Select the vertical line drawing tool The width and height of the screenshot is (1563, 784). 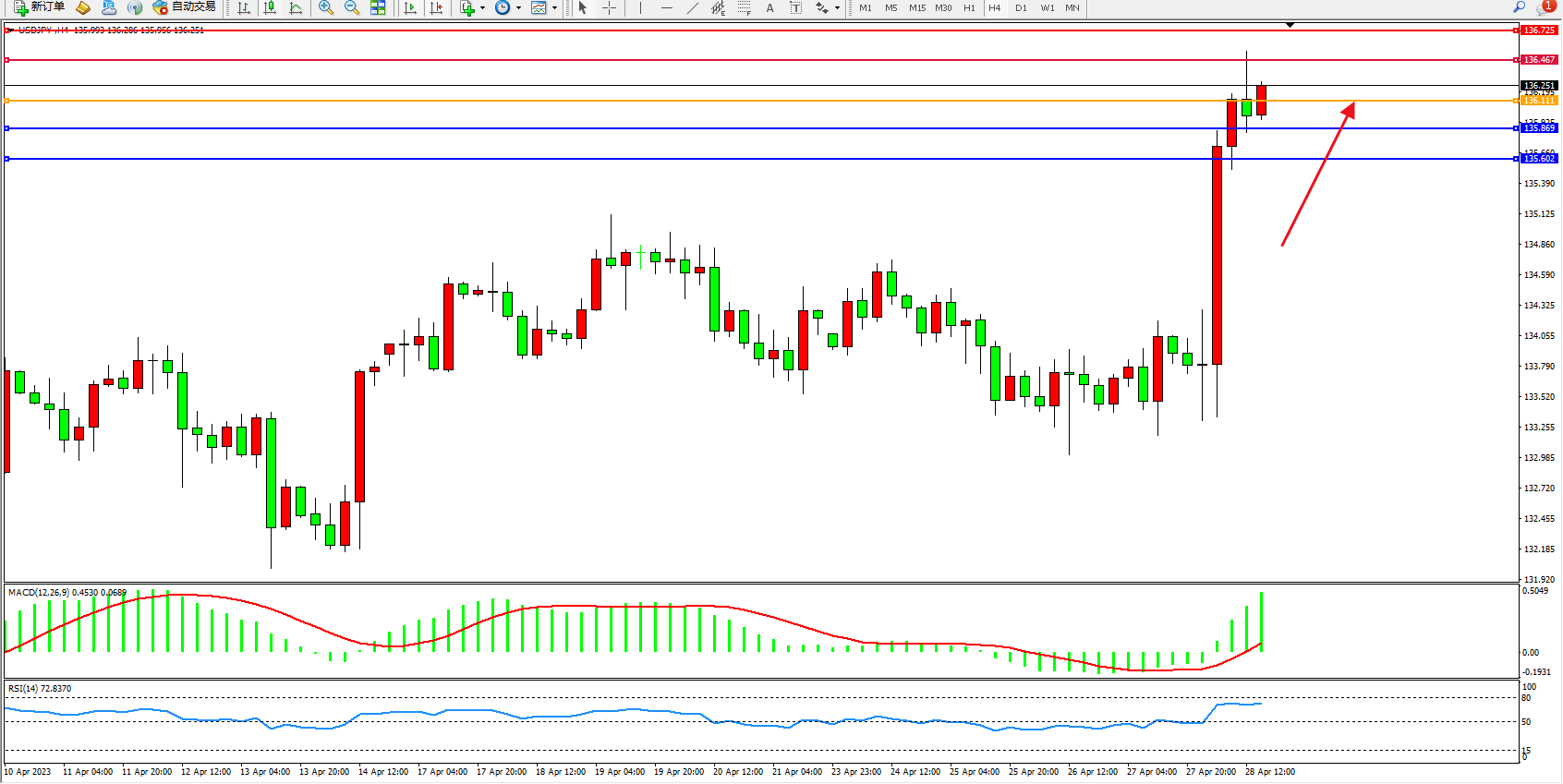pyautogui.click(x=640, y=7)
